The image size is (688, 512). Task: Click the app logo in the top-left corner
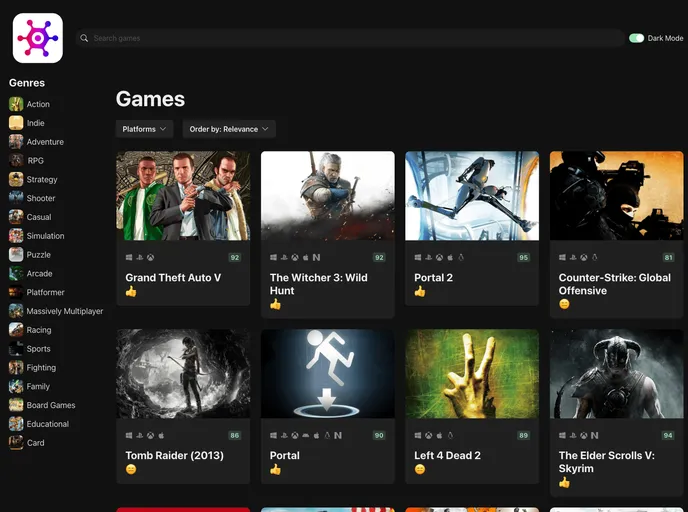coord(38,38)
